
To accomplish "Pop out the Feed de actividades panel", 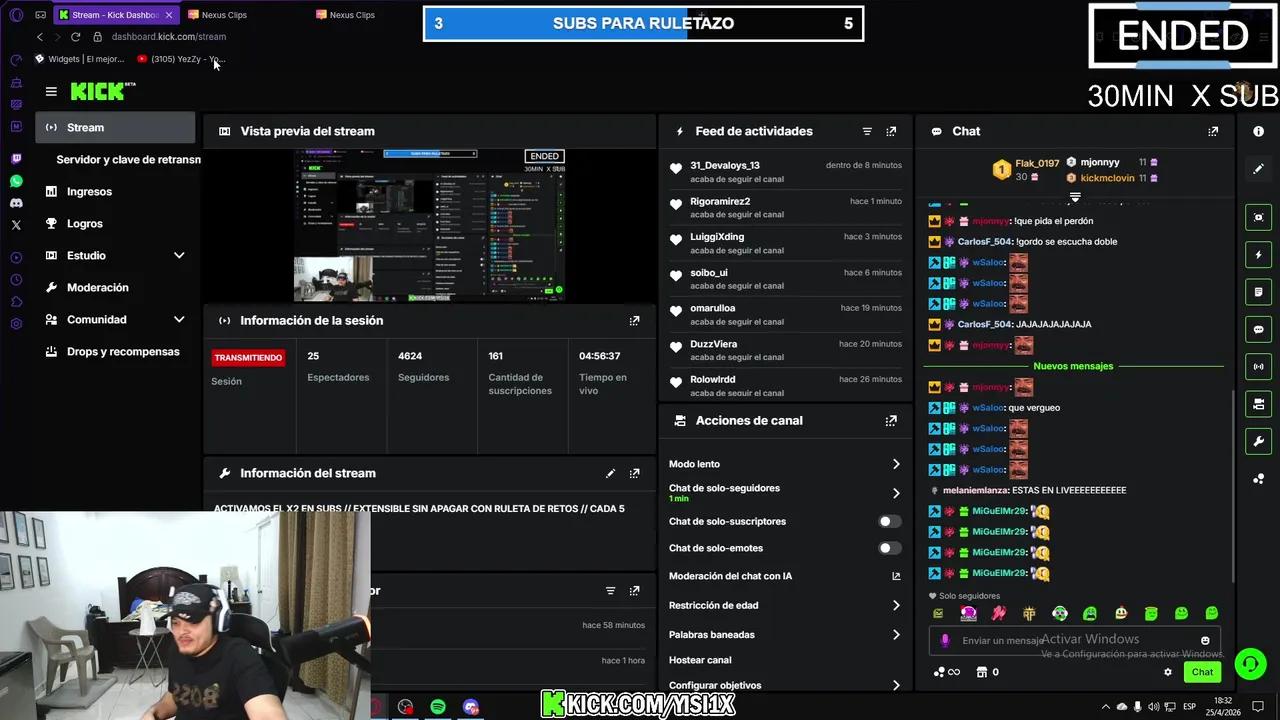I will point(891,131).
